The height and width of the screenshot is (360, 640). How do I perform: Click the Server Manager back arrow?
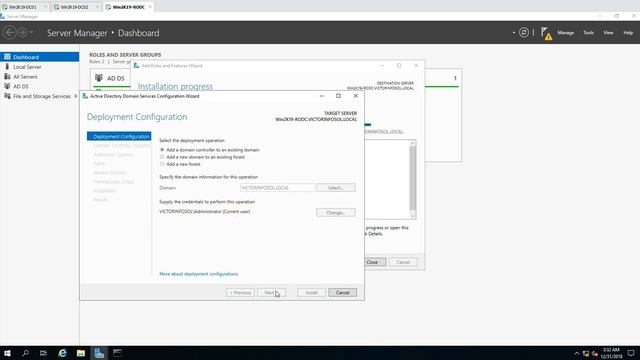[x=10, y=32]
